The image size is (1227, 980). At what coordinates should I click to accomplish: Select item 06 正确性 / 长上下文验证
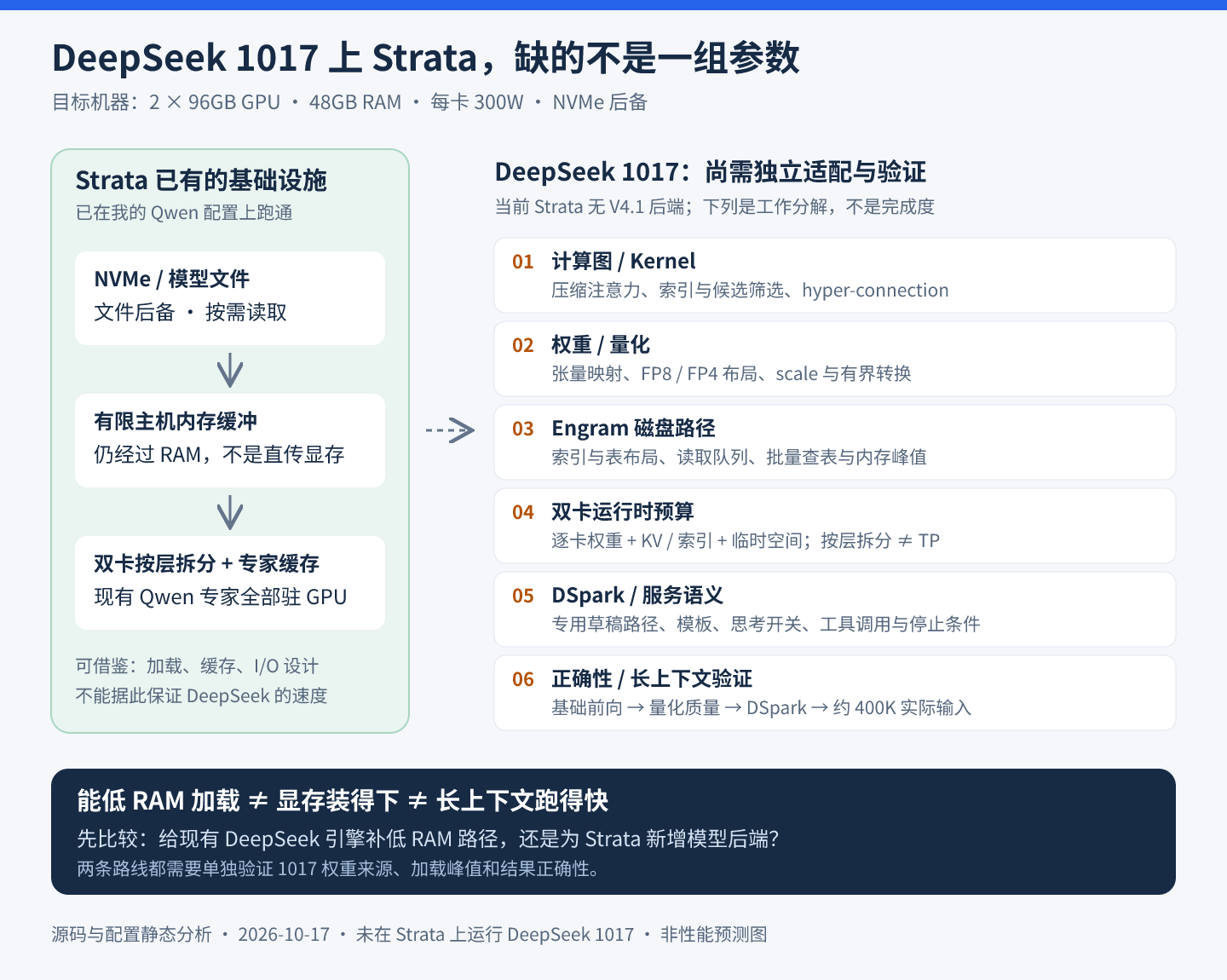835,693
